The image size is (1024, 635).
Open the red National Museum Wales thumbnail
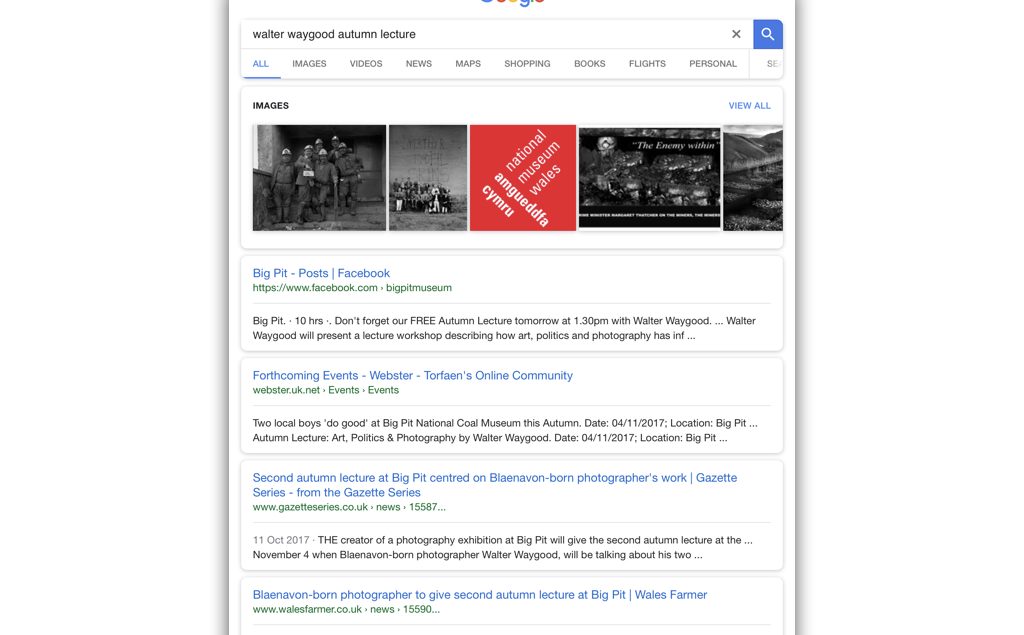523,178
